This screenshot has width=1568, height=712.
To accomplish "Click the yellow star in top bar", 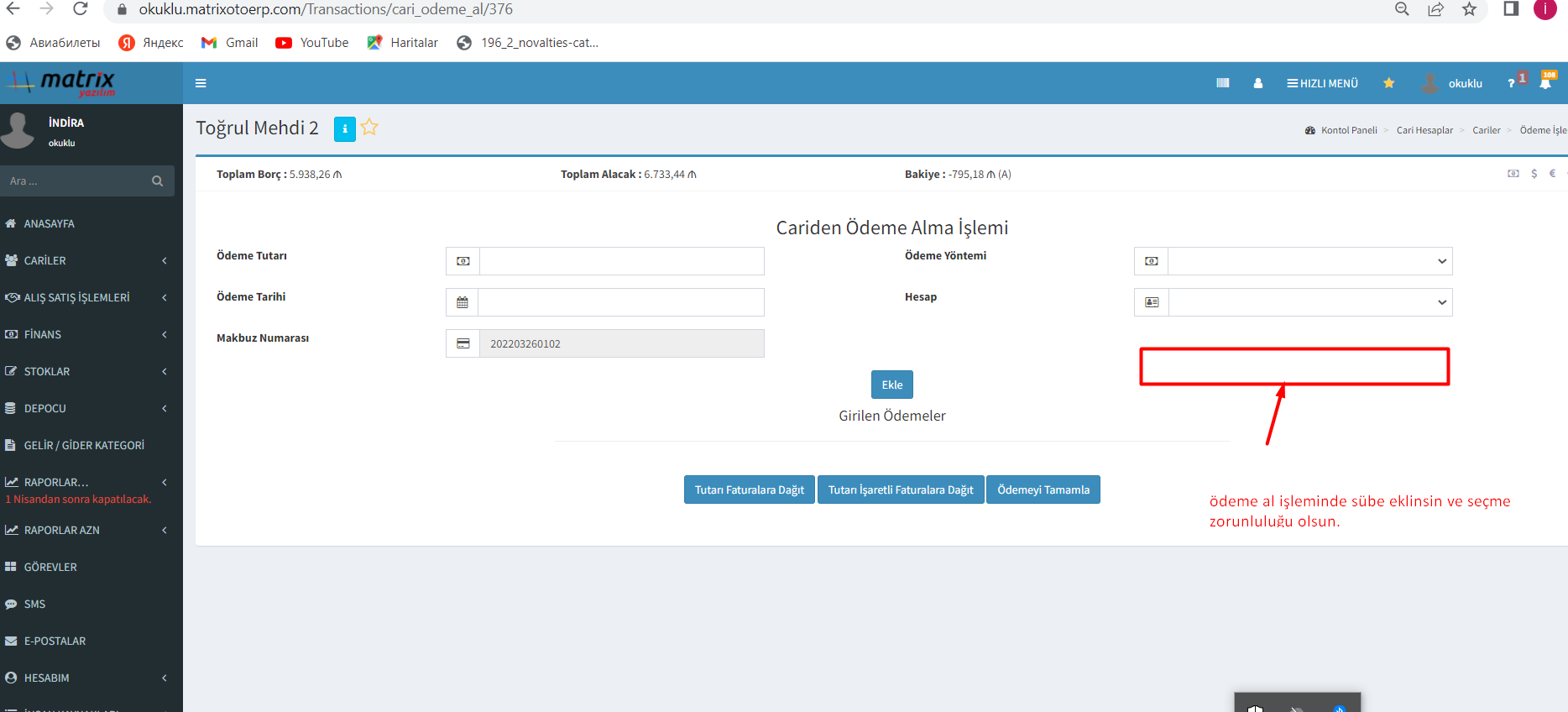I will [x=1388, y=83].
